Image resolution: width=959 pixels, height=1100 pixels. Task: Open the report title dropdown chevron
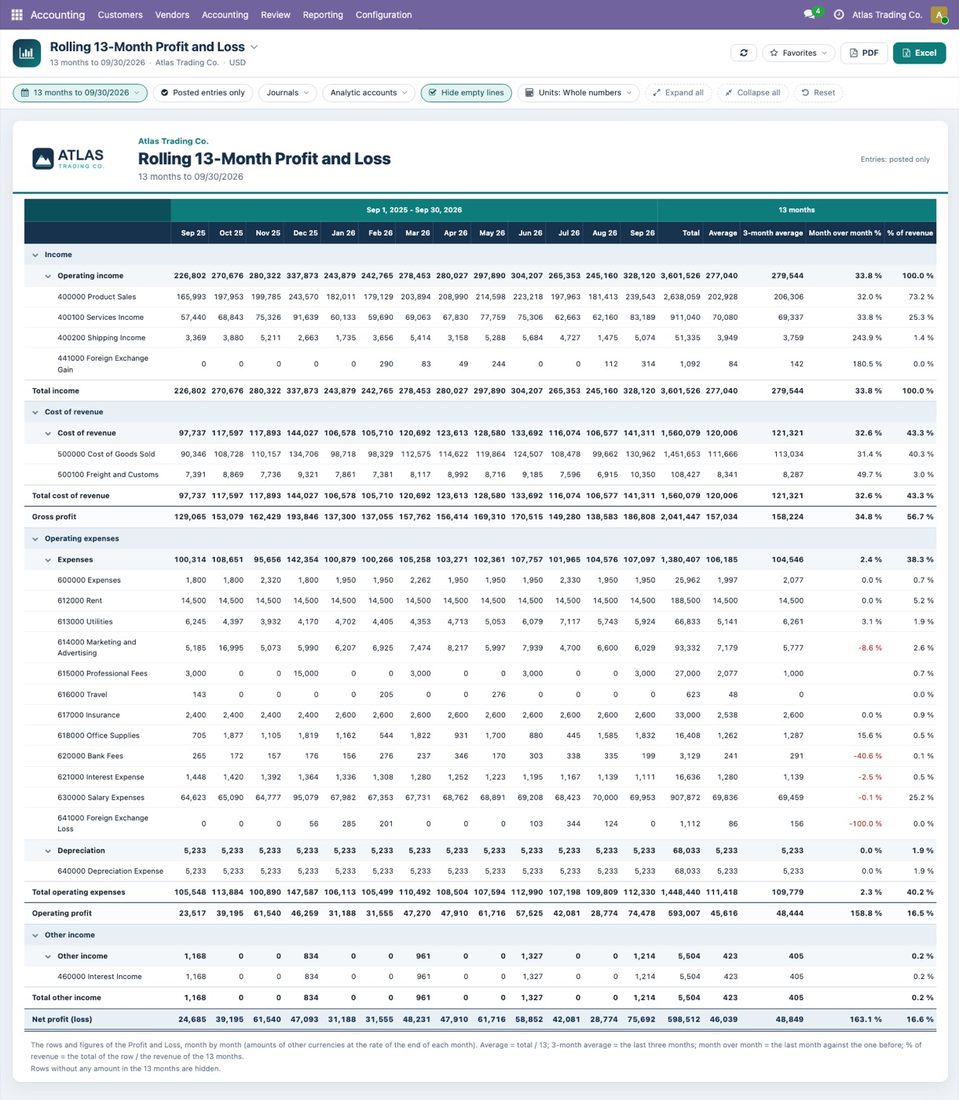coord(254,47)
